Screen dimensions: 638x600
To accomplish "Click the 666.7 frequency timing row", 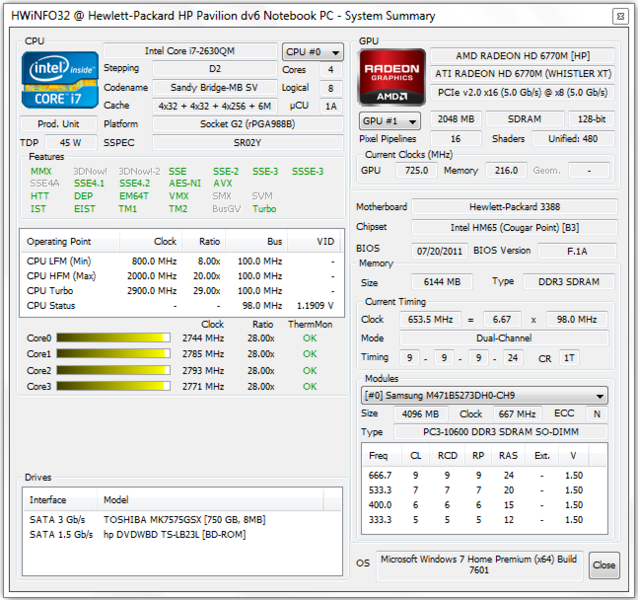I will (484, 475).
